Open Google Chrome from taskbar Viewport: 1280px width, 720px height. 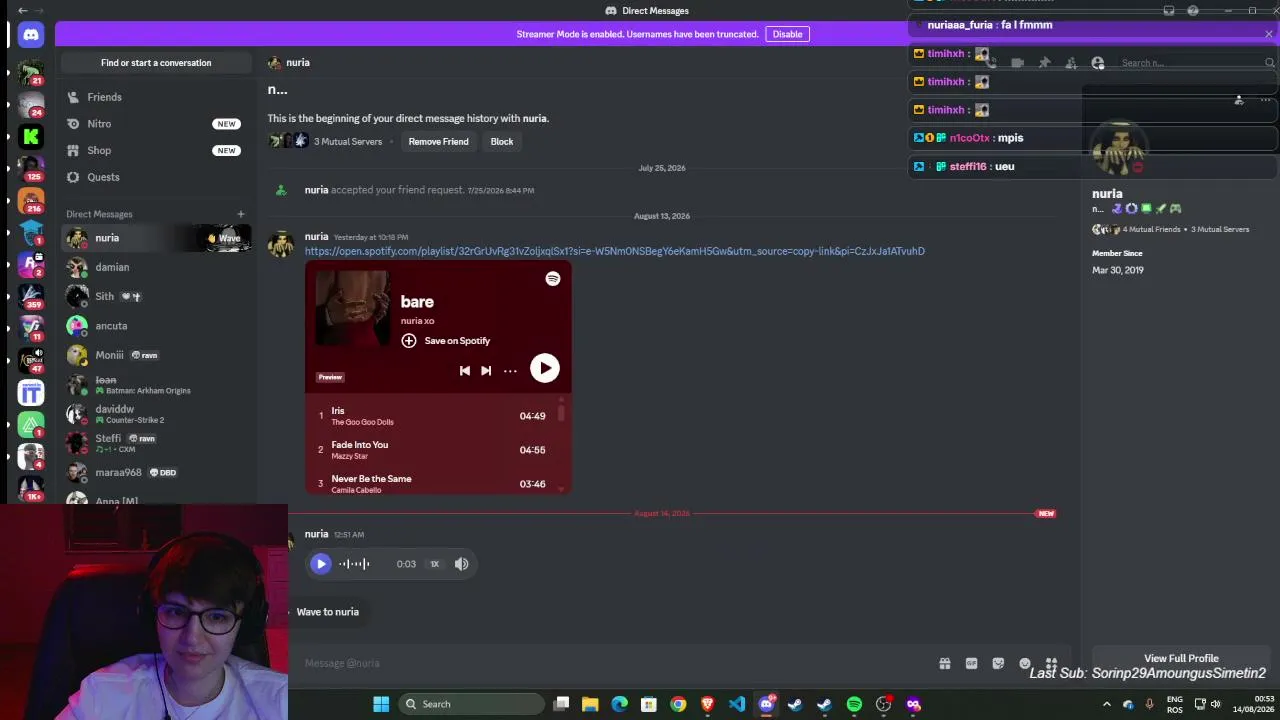[678, 704]
